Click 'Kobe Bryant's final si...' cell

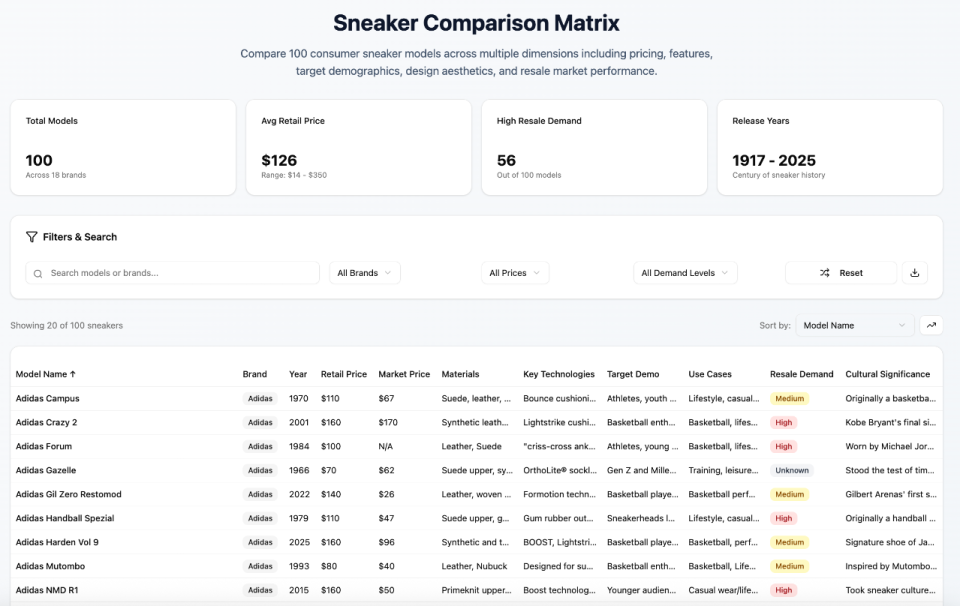pos(890,422)
